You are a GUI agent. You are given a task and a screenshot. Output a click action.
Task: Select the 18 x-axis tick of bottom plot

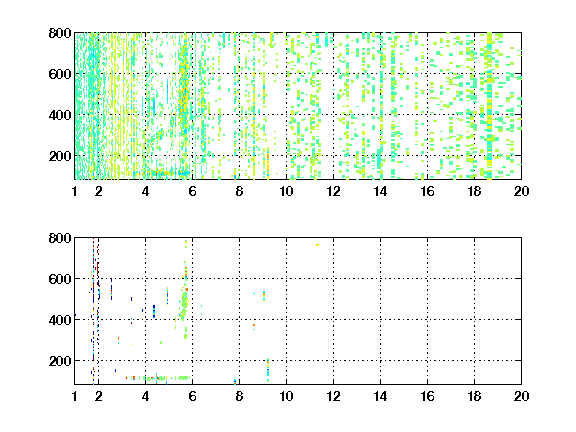tap(474, 396)
